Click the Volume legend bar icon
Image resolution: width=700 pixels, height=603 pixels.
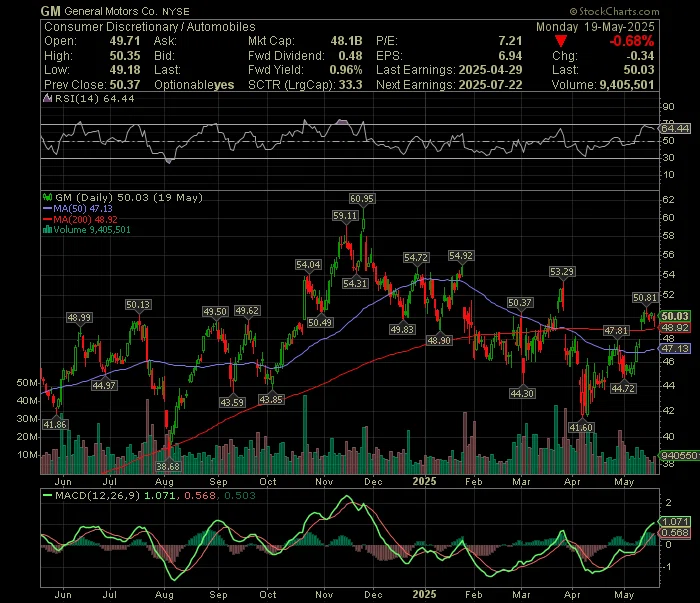pos(47,230)
